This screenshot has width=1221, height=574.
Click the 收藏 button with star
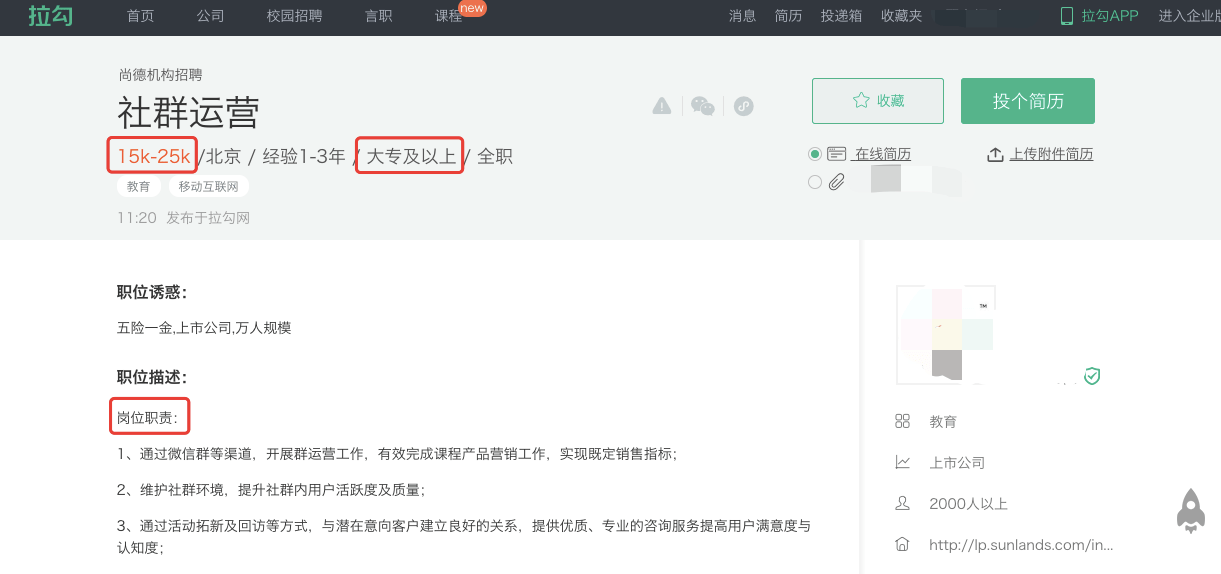(x=878, y=101)
